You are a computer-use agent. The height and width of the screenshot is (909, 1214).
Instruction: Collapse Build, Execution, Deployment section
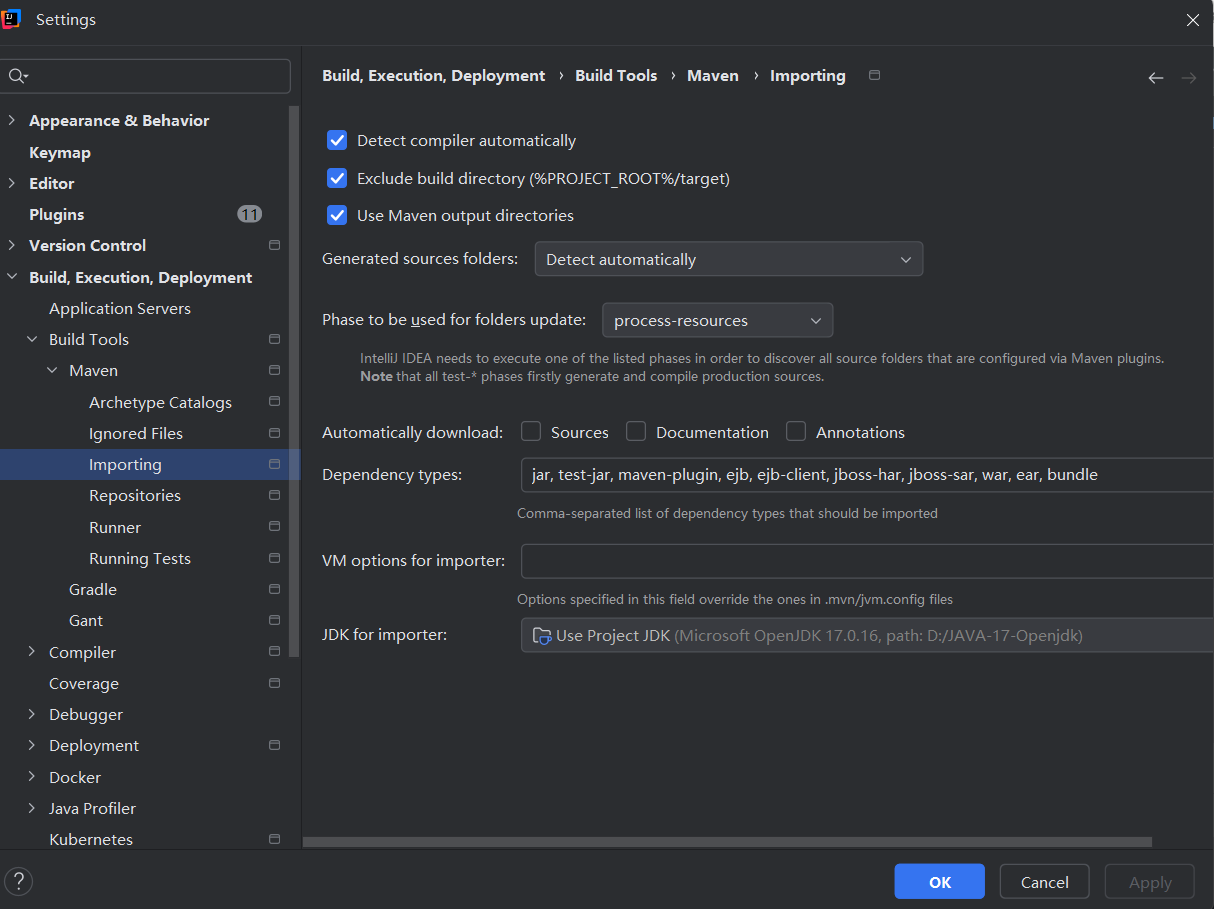coord(12,277)
